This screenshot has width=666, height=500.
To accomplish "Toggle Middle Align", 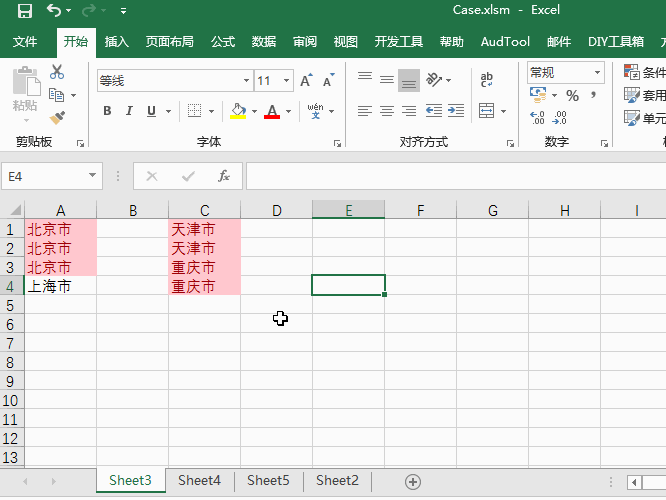I will click(x=387, y=80).
